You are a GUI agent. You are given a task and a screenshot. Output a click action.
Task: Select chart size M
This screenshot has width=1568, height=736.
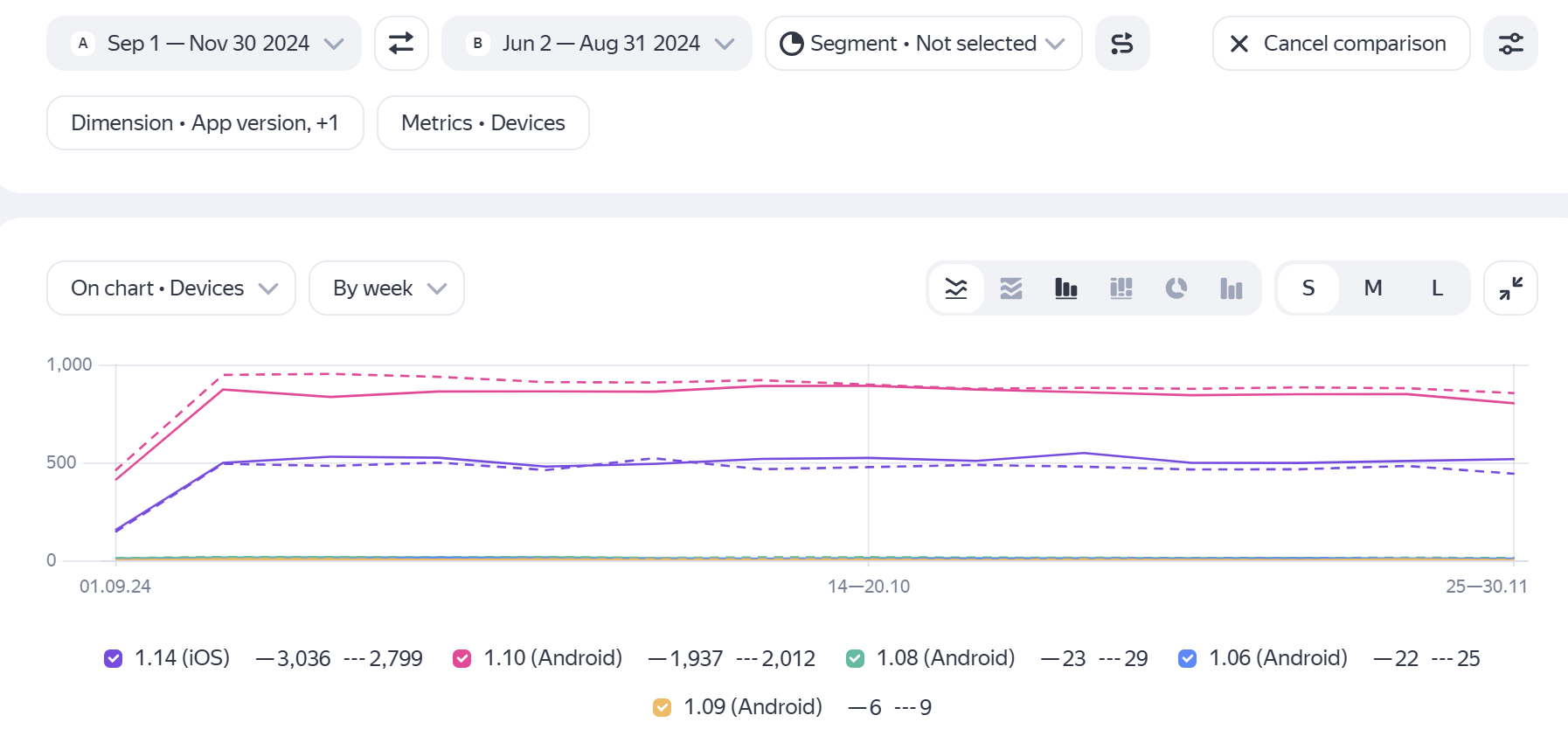pyautogui.click(x=1372, y=288)
